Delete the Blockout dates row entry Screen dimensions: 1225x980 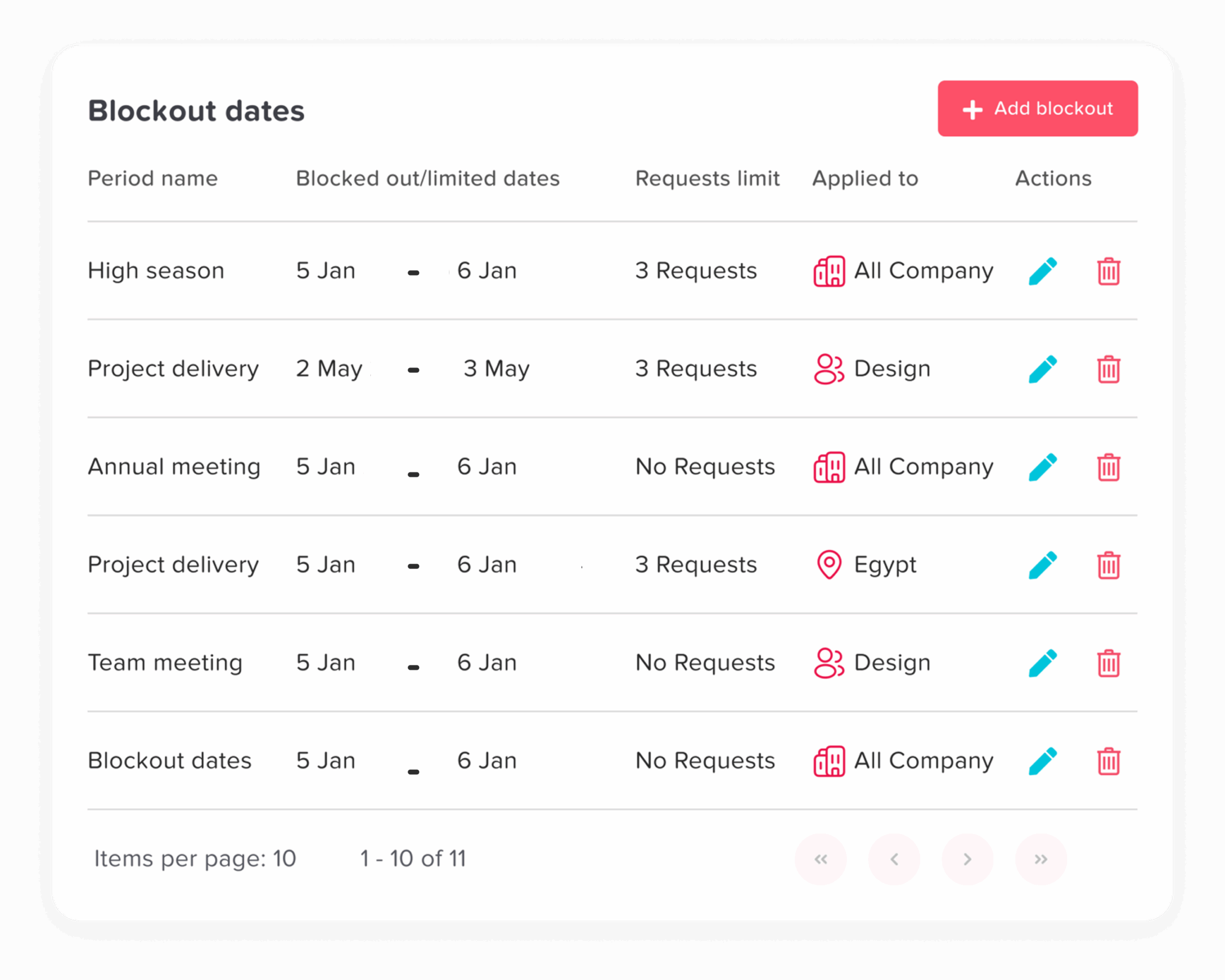[x=1108, y=761]
